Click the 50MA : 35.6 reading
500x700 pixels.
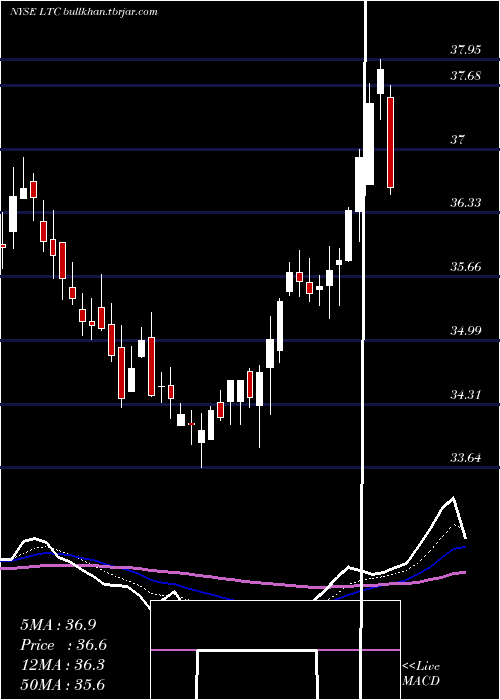[62, 684]
